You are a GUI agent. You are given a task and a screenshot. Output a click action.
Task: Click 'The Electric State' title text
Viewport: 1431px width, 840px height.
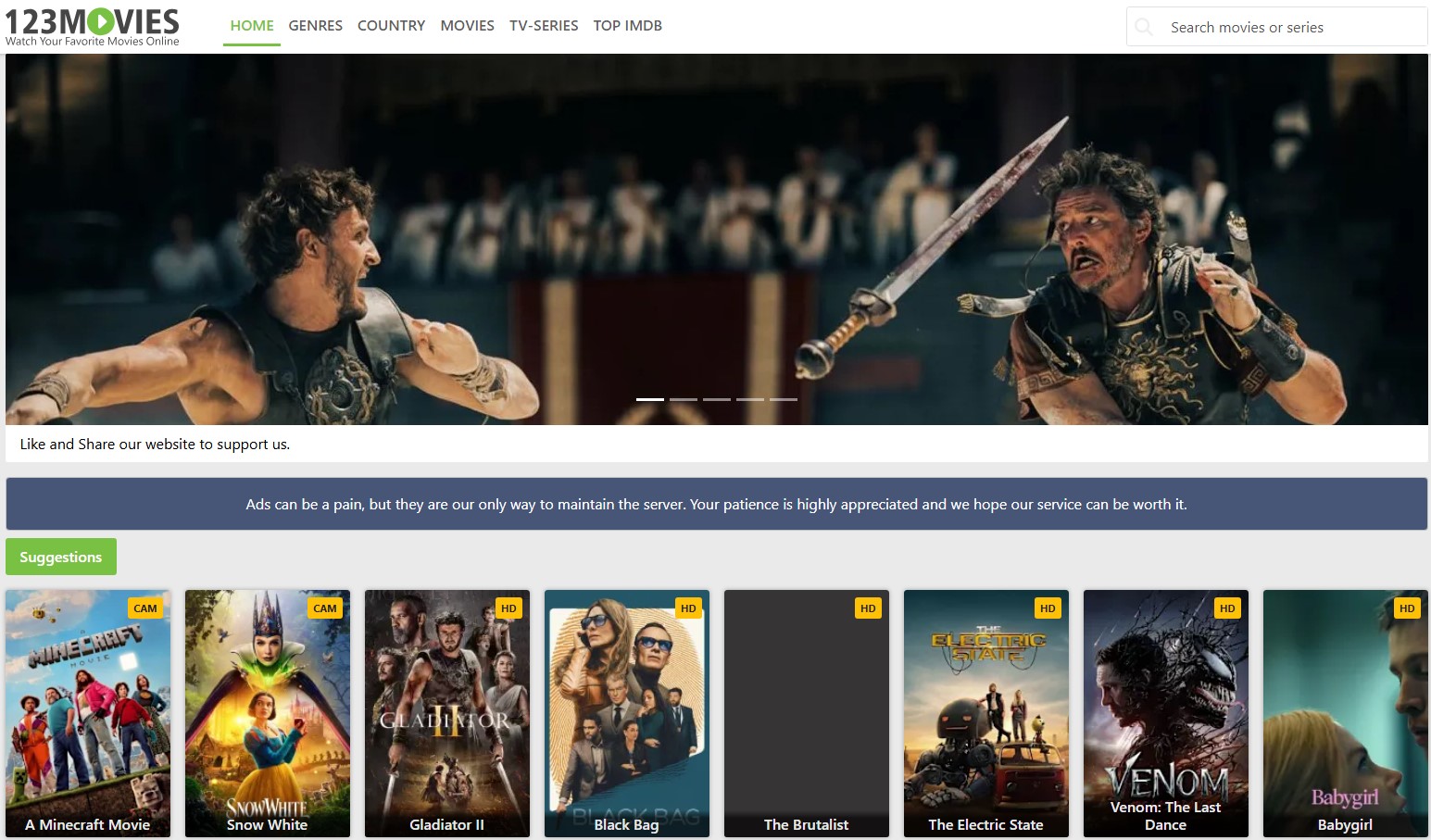point(986,824)
